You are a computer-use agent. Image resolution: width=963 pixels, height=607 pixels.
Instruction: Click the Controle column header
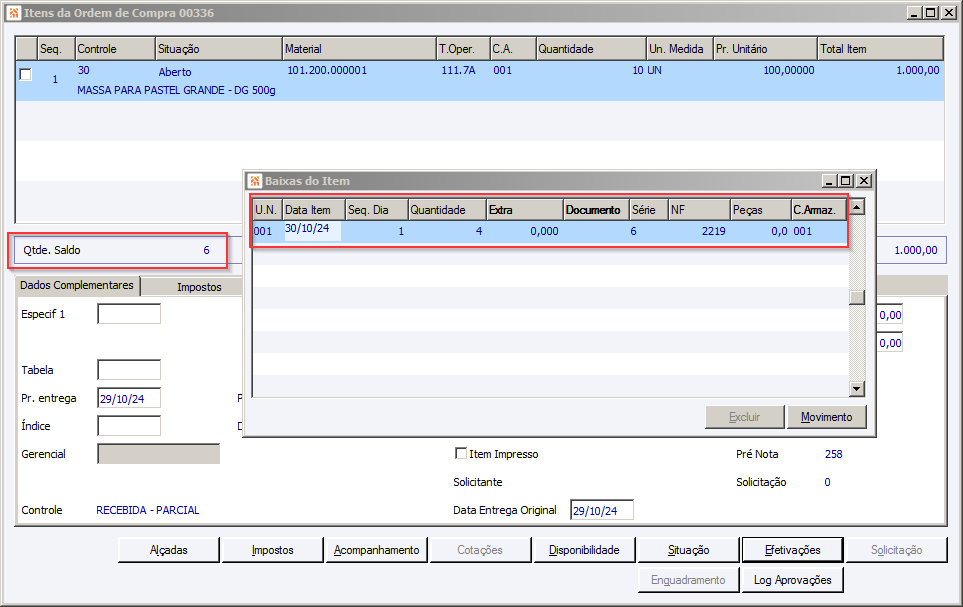click(115, 49)
